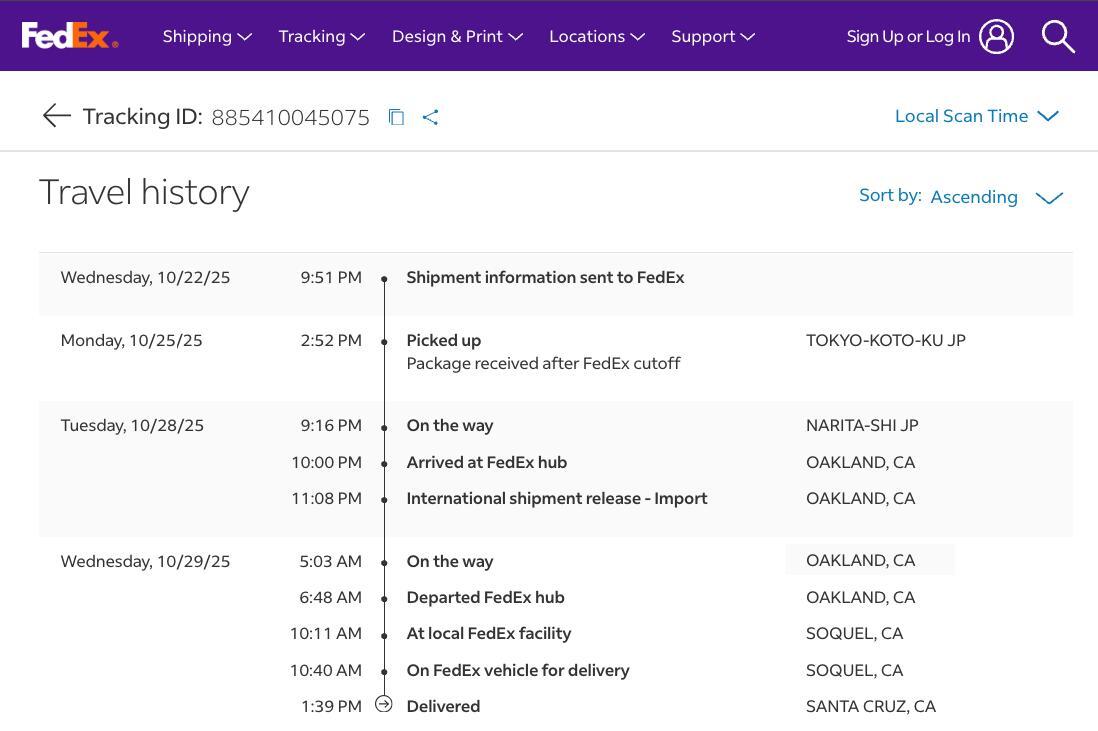Open the Design & Print menu

click(x=457, y=36)
